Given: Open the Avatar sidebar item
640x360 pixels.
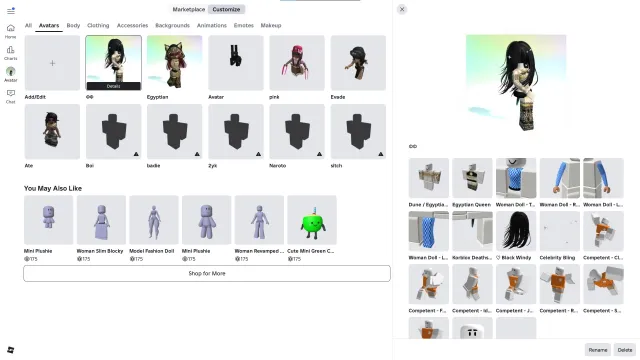Looking at the screenshot, I should (x=11, y=74).
